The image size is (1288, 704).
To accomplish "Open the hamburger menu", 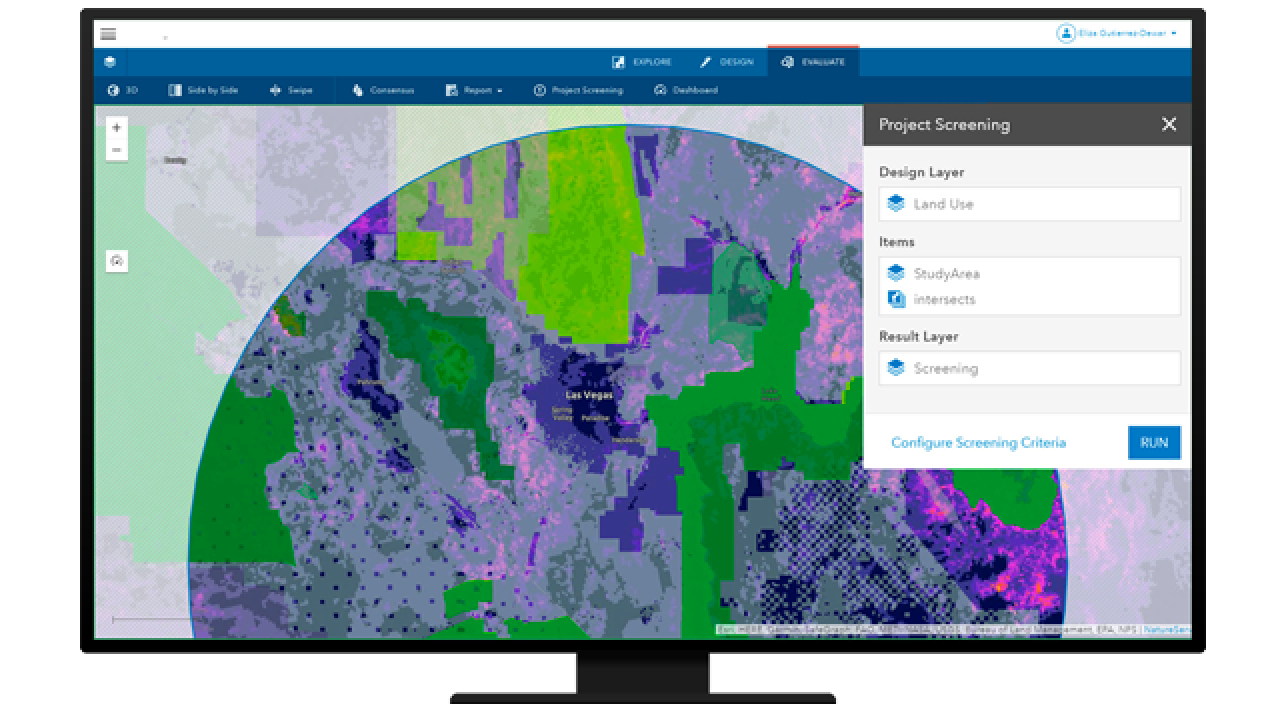I will point(108,34).
